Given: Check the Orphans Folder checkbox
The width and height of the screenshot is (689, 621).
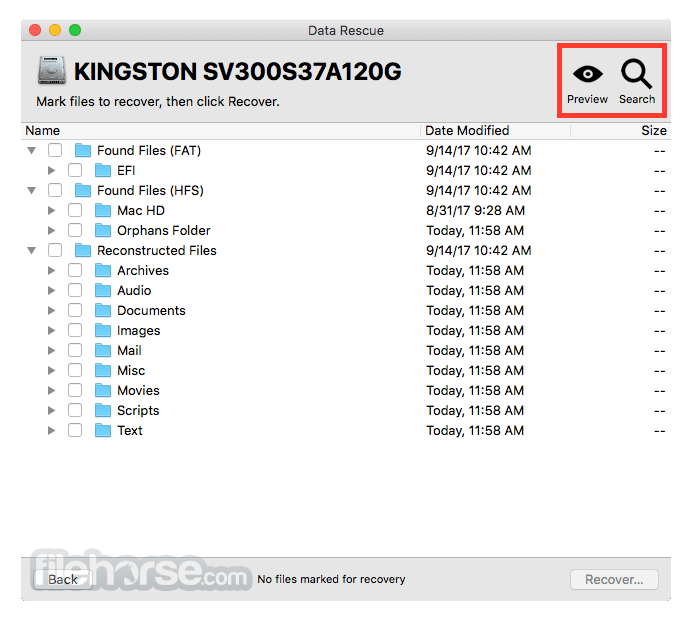Looking at the screenshot, I should pos(75,230).
